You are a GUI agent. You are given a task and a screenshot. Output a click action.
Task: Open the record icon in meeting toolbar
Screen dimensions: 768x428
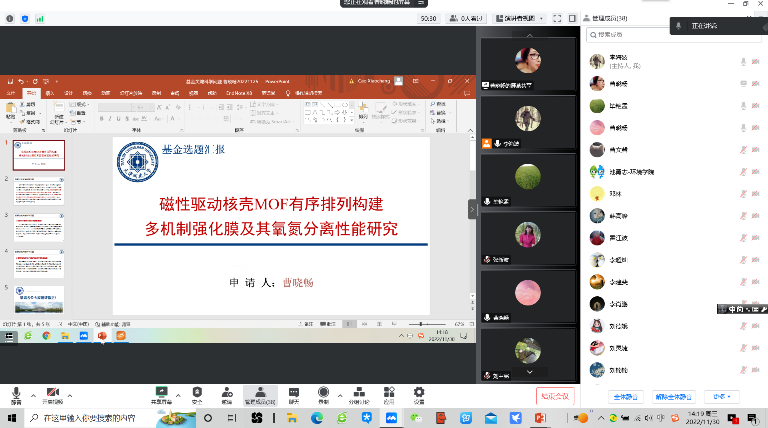[x=323, y=393]
